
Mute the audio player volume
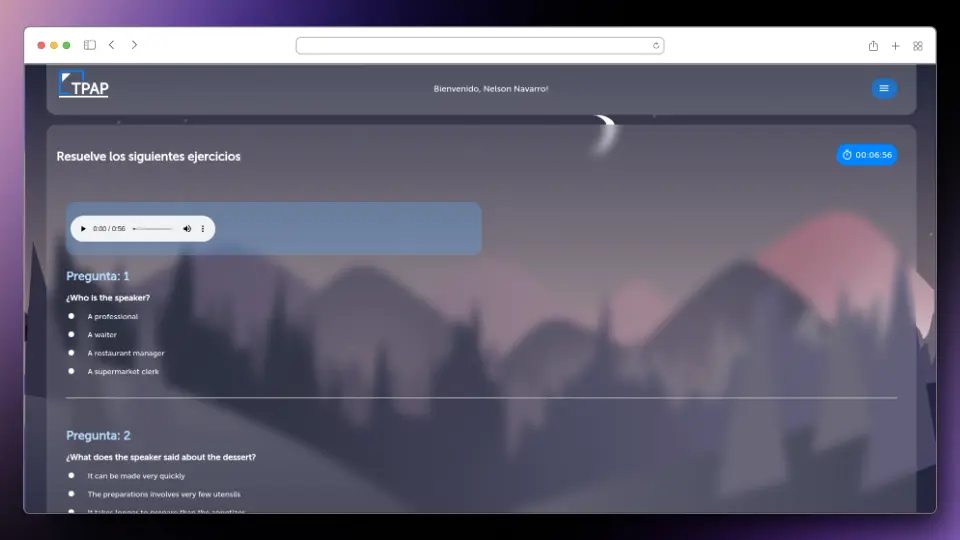[187, 229]
